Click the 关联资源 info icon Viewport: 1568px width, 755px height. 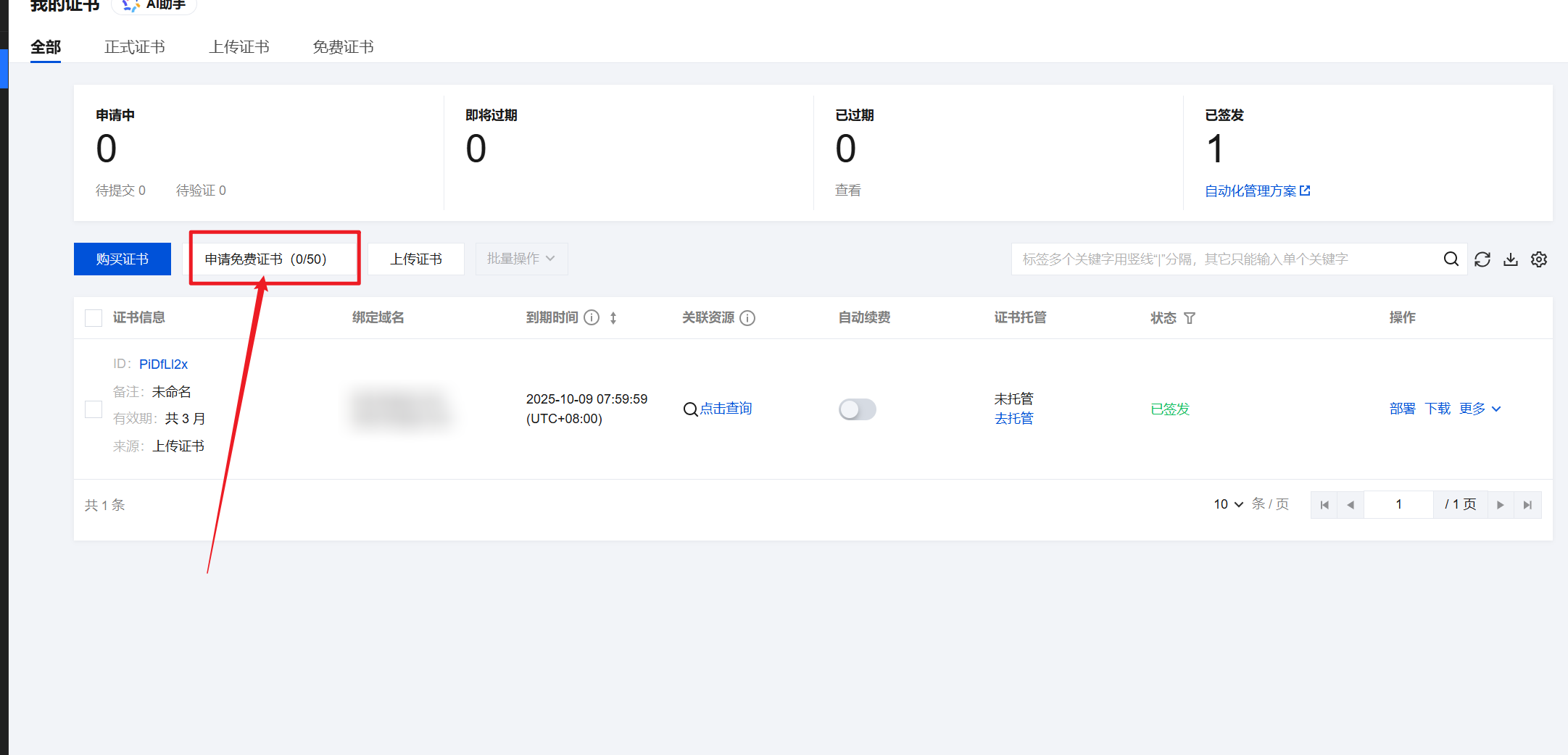(749, 318)
